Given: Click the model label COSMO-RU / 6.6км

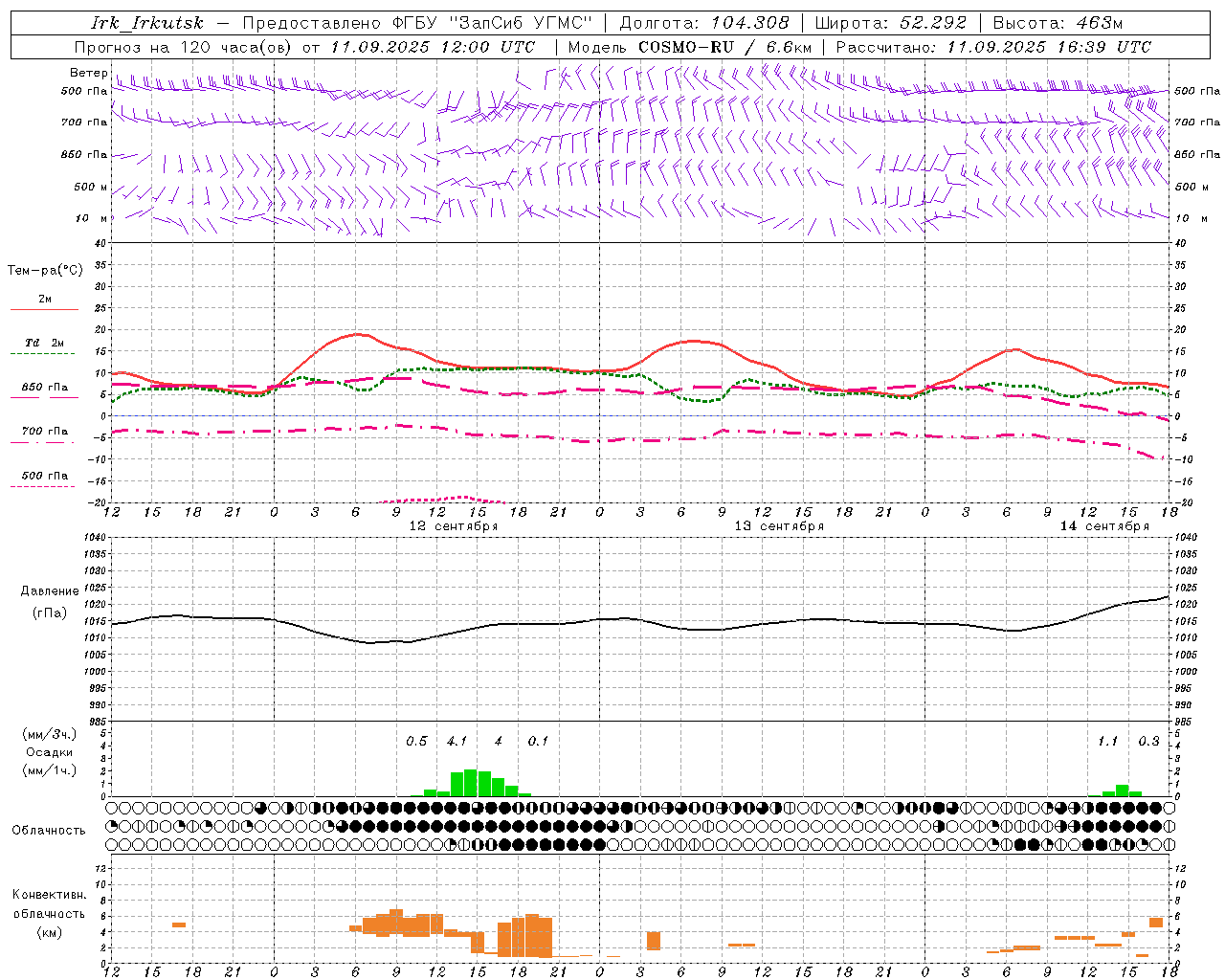Looking at the screenshot, I should 724,47.
